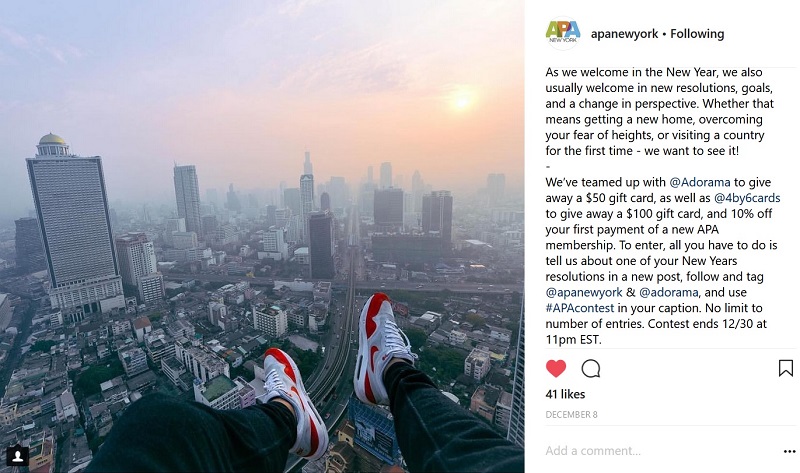The width and height of the screenshot is (800, 473).
Task: Open the @Adorama mention in the caption
Action: pyautogui.click(x=699, y=182)
